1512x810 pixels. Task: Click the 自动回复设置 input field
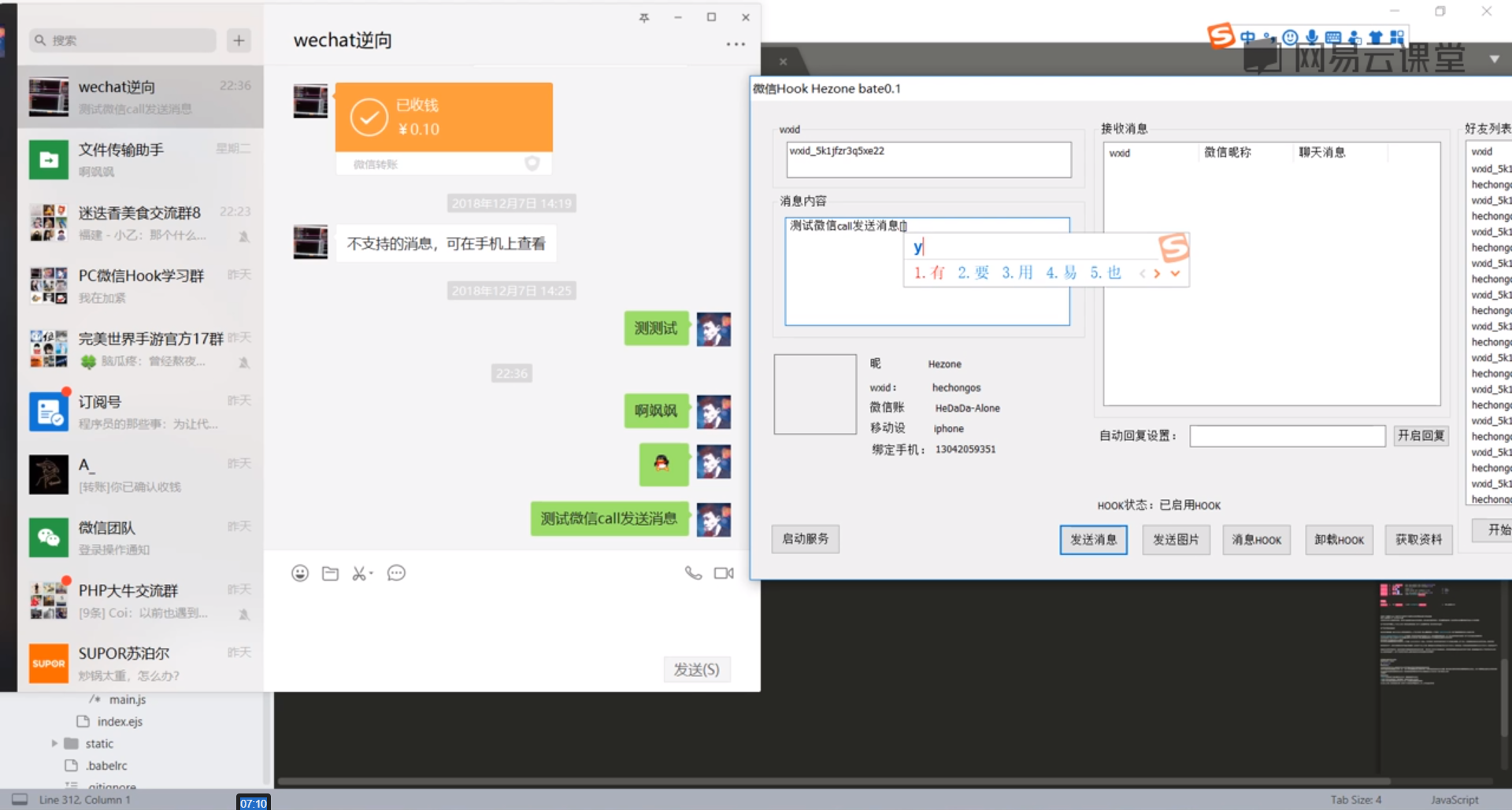1287,435
